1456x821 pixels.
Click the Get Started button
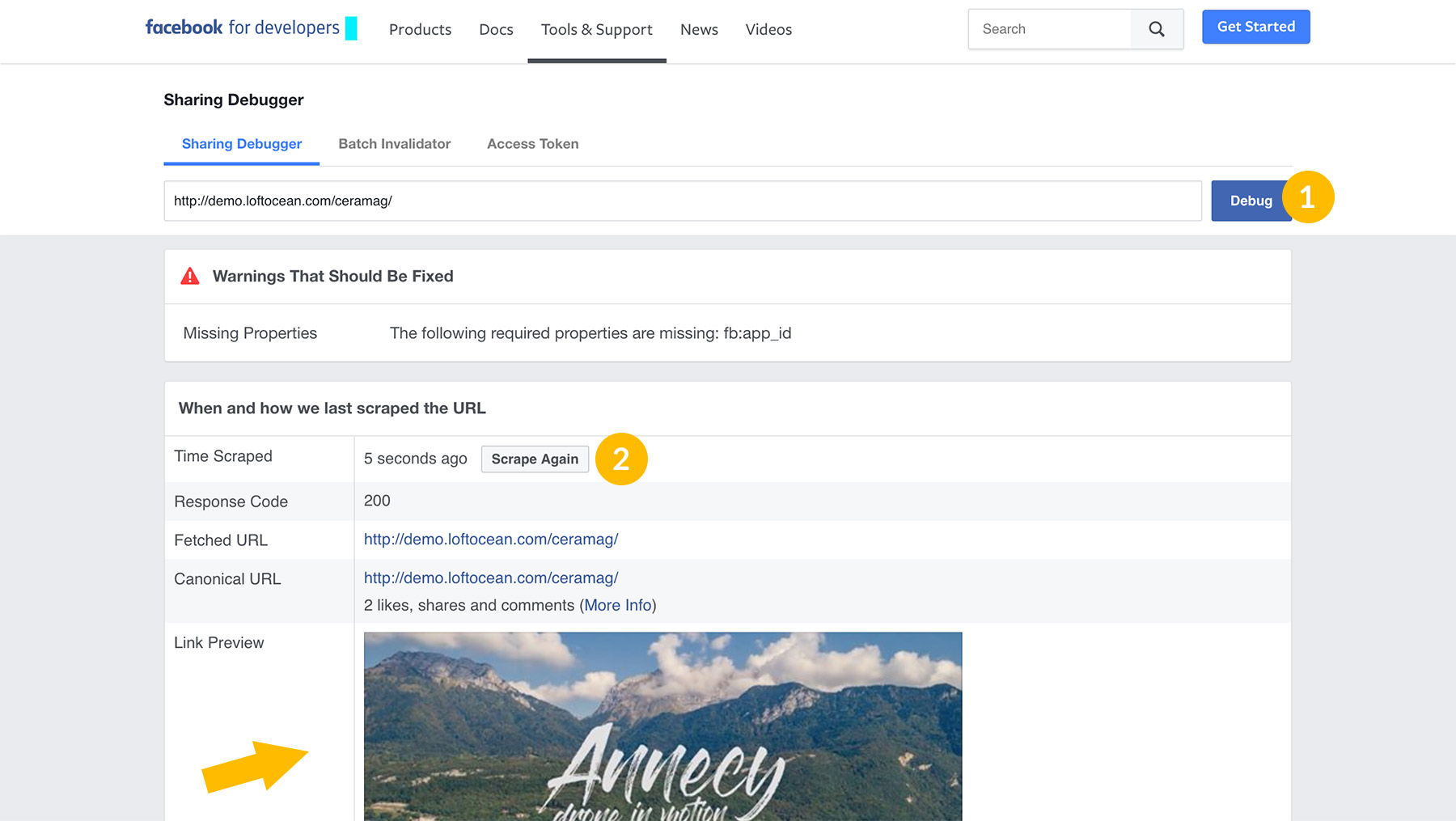1255,27
